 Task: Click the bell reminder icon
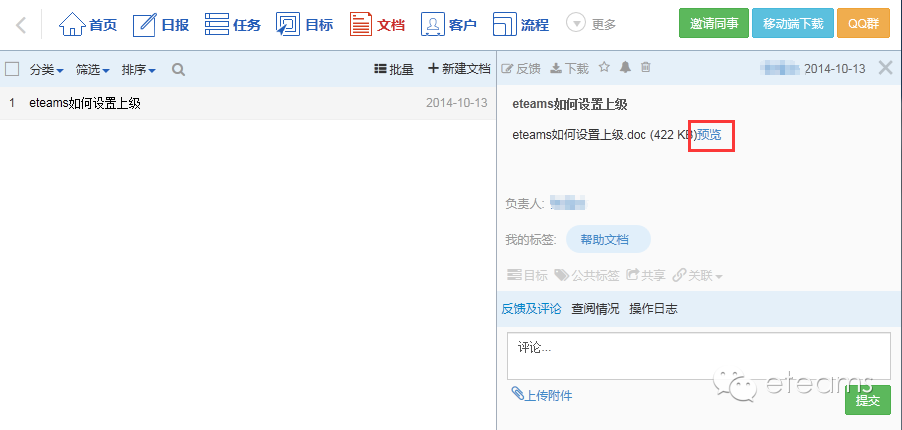(625, 67)
